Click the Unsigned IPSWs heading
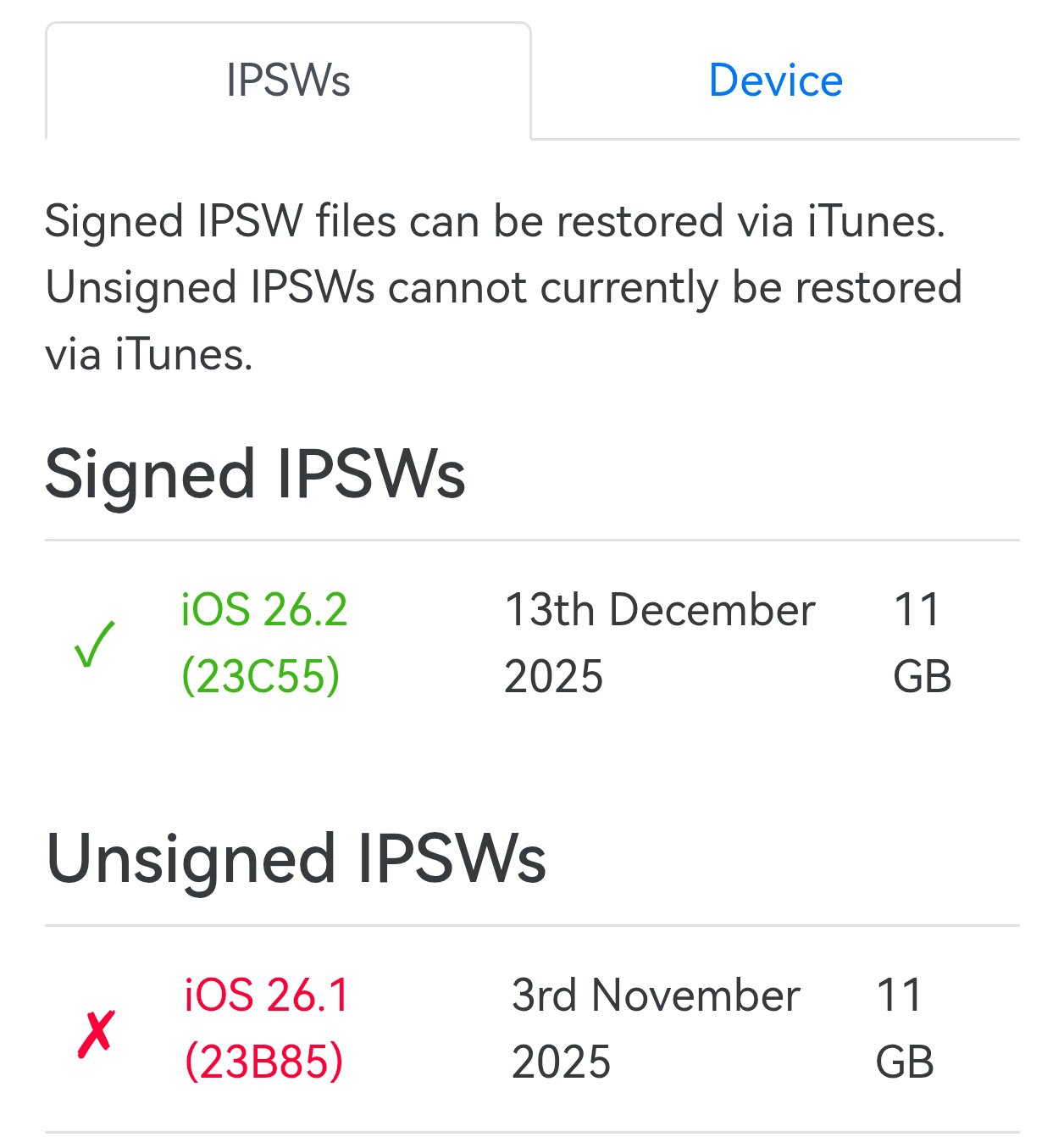This screenshot has width=1064, height=1137. pos(296,862)
